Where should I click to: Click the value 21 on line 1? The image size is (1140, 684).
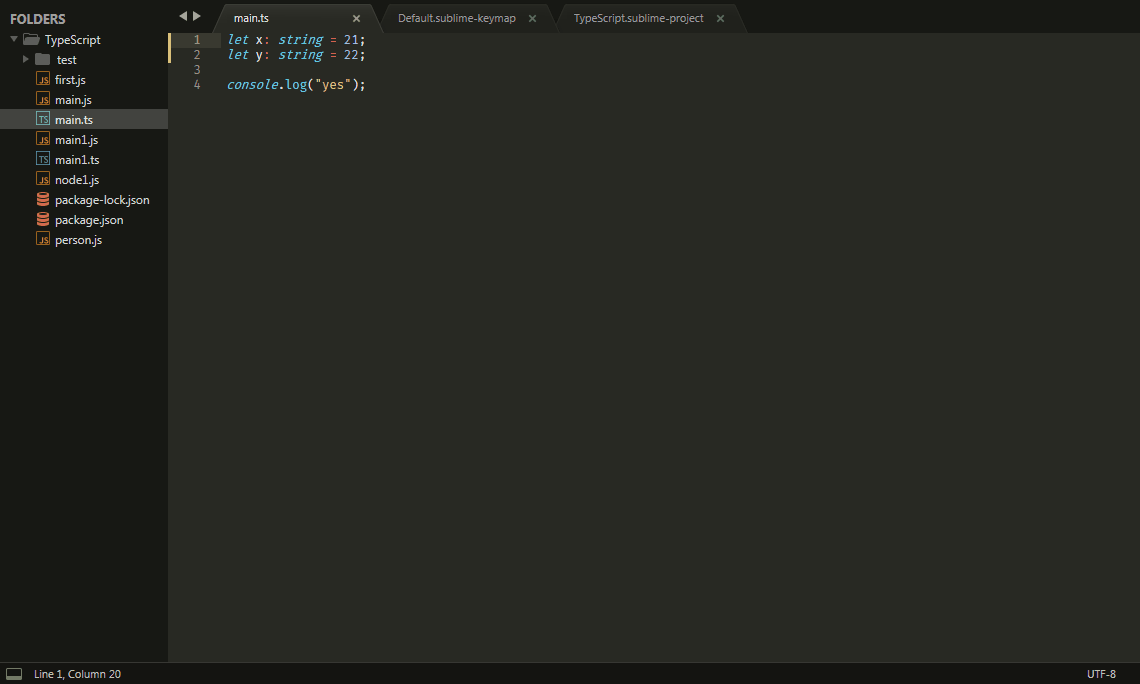coord(351,40)
